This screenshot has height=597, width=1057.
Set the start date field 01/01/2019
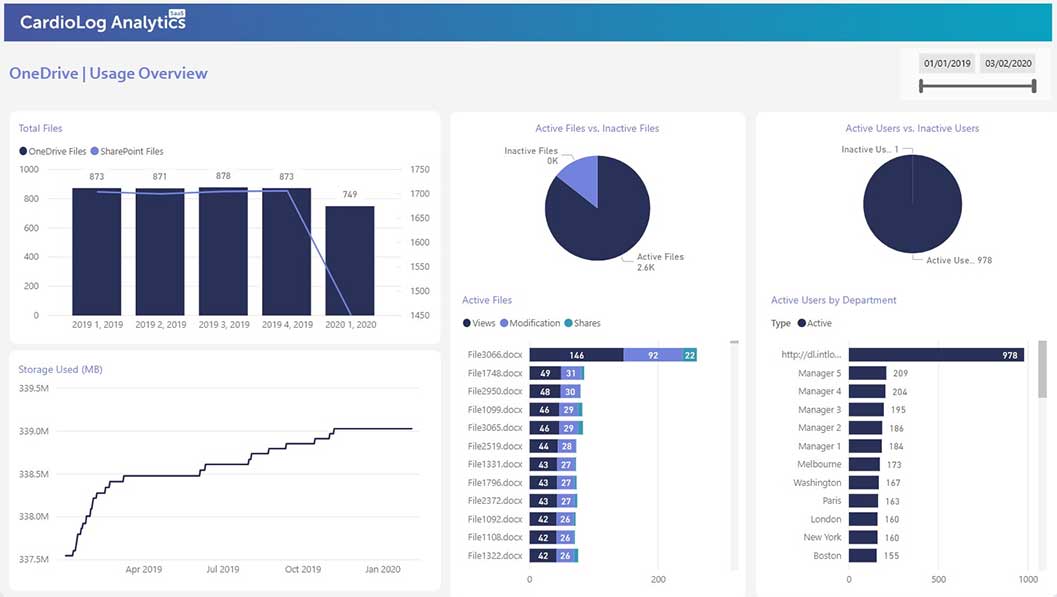pos(947,63)
